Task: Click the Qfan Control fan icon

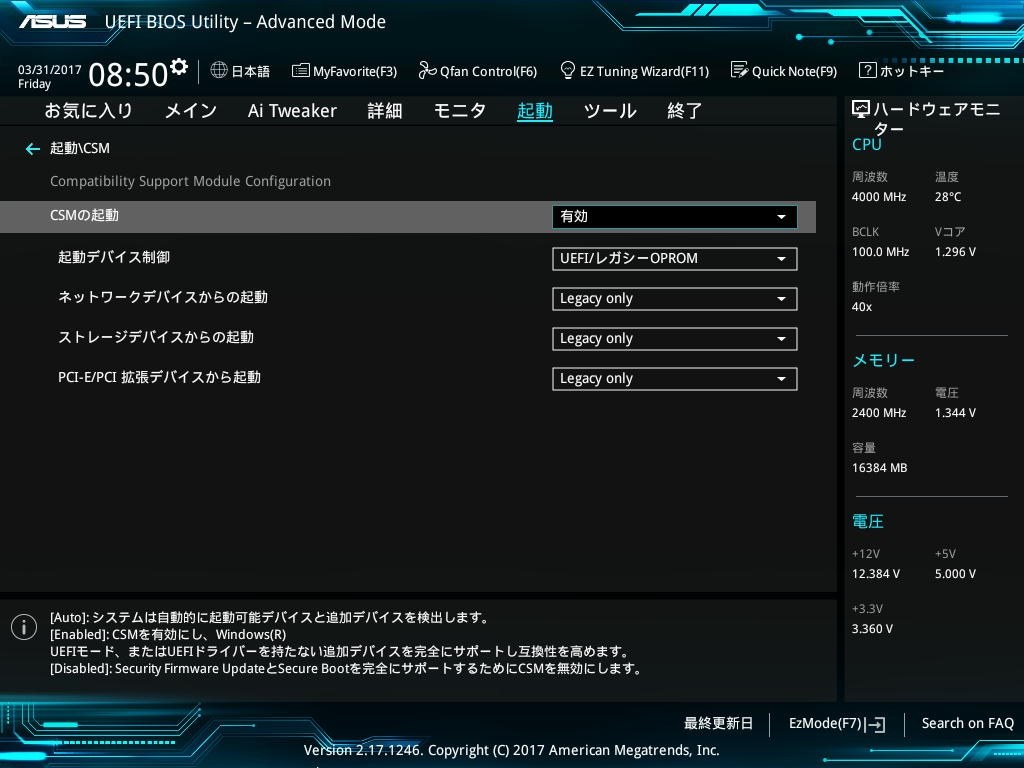Action: click(427, 70)
